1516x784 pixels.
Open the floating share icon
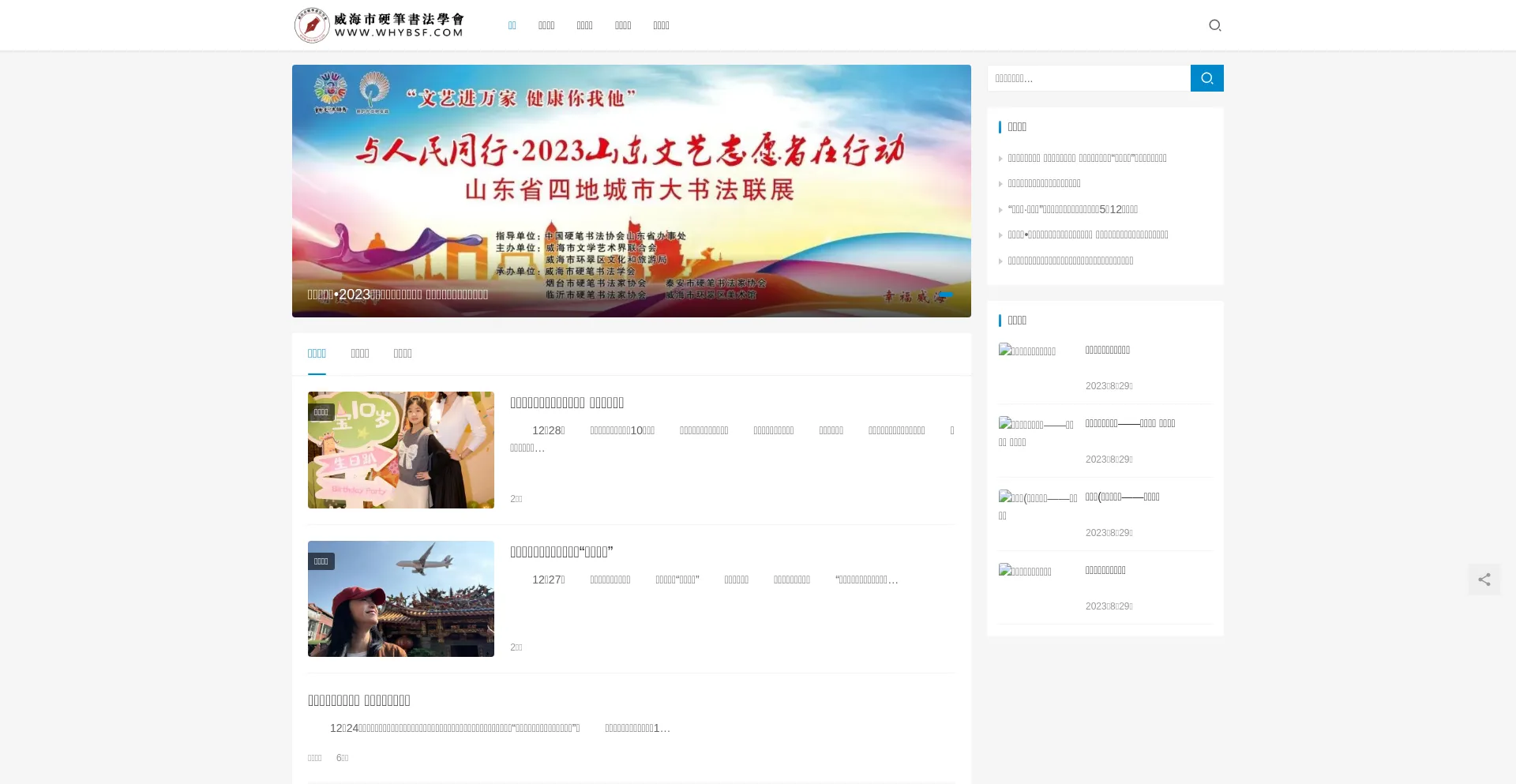pyautogui.click(x=1484, y=580)
